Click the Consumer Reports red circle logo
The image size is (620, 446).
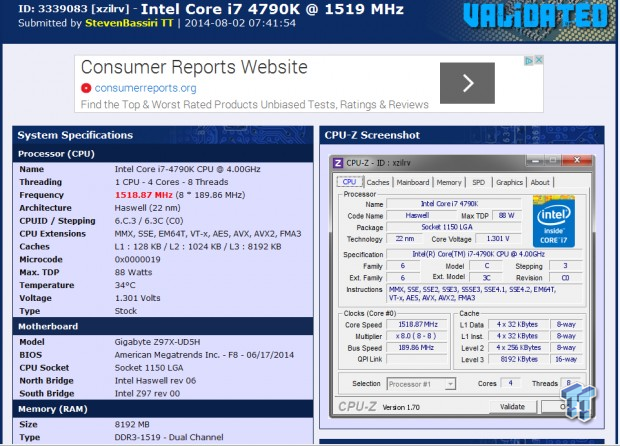(86, 88)
